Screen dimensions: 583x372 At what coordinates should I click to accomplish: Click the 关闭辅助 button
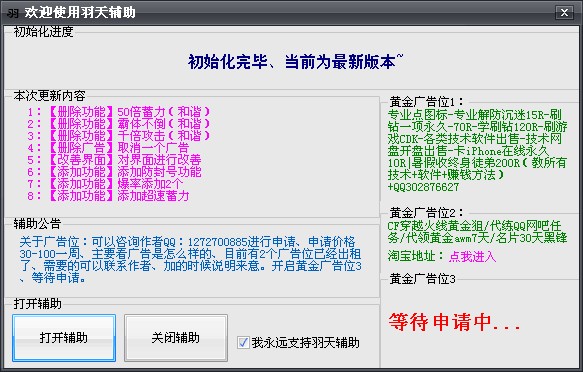(176, 338)
